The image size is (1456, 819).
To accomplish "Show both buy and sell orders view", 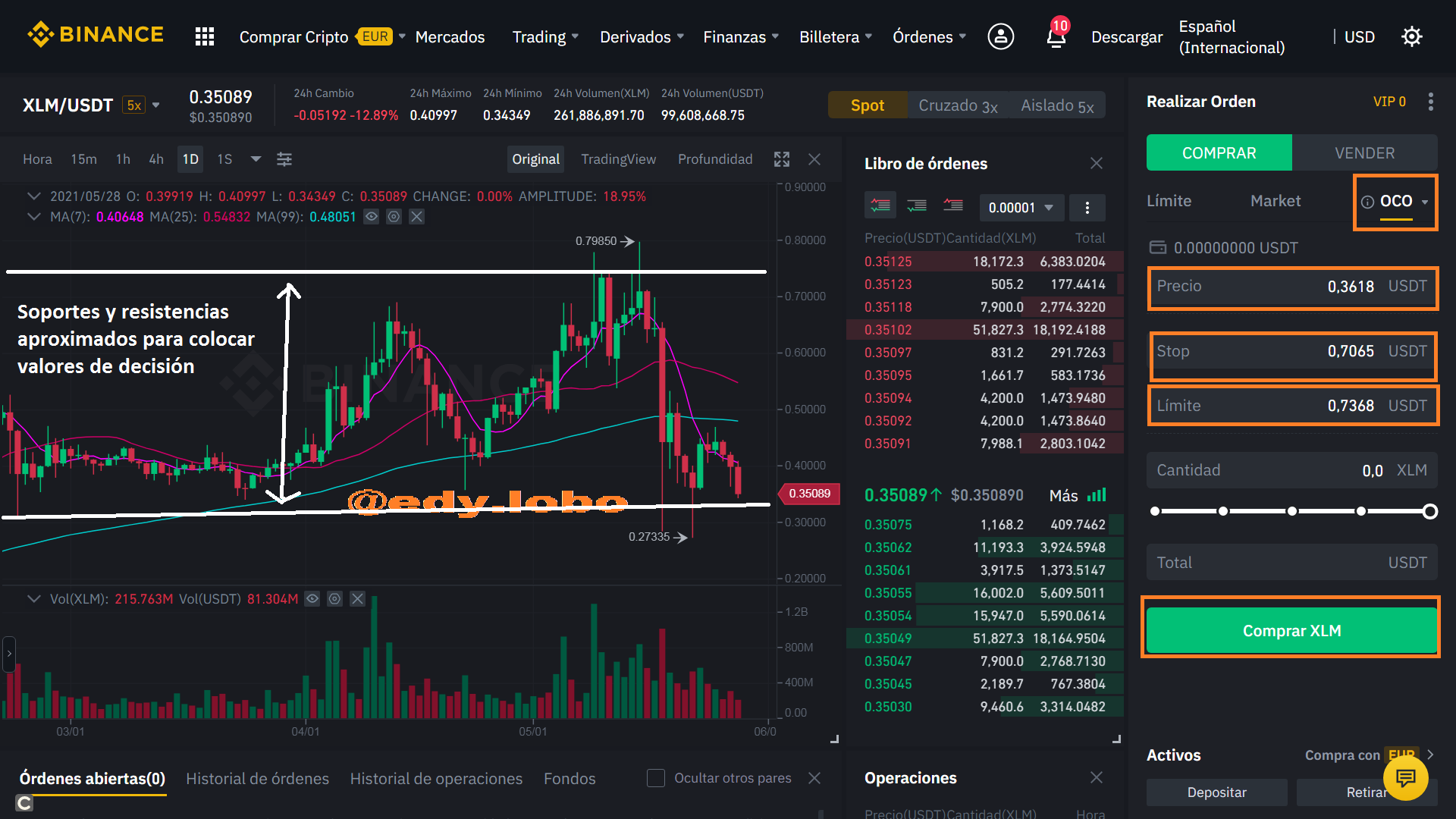I will coord(880,206).
